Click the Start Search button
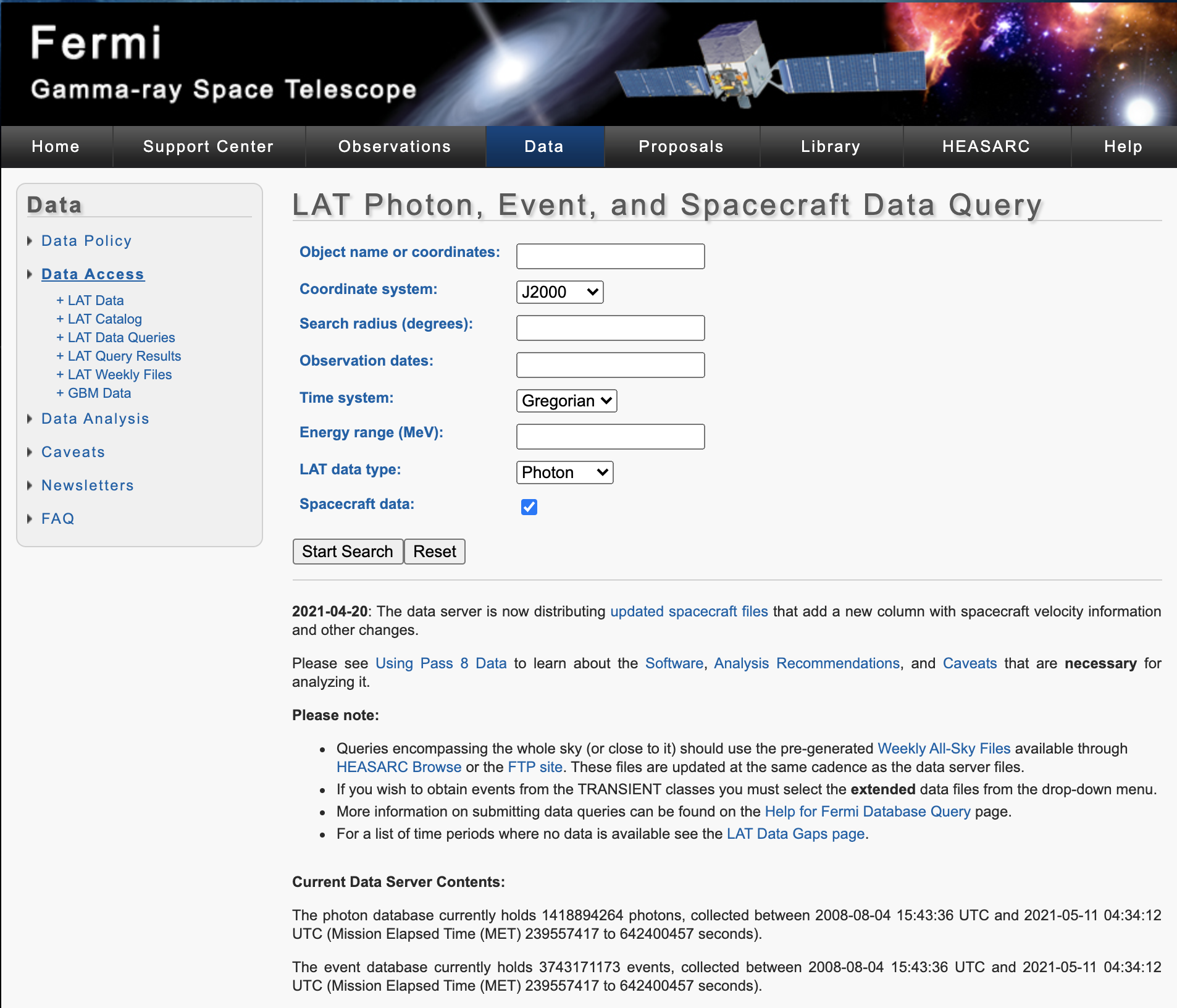 click(x=348, y=551)
